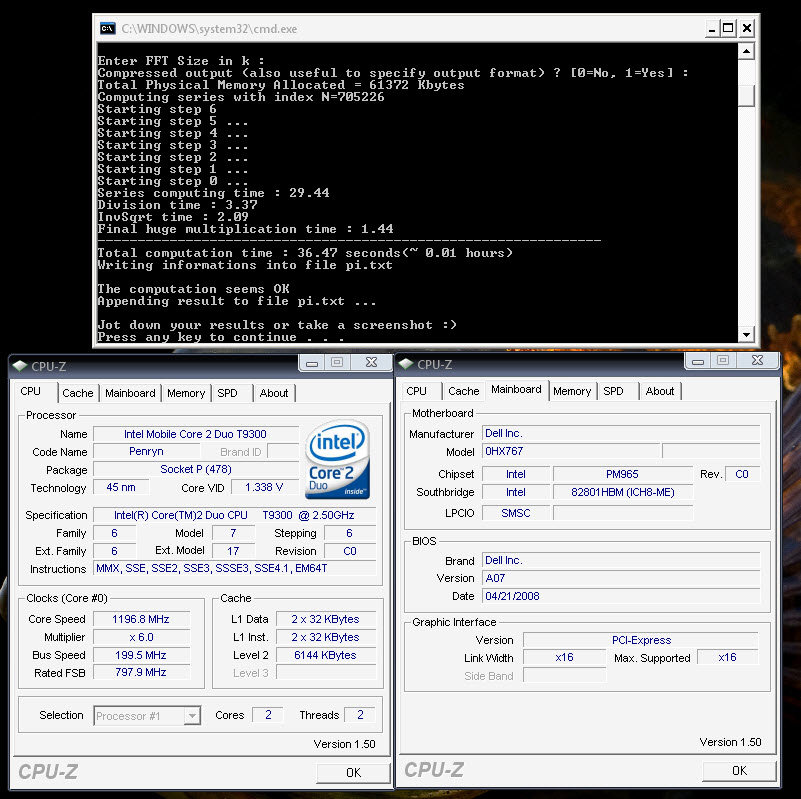This screenshot has width=801, height=799.
Task: Click the Cores count value
Action: click(268, 715)
